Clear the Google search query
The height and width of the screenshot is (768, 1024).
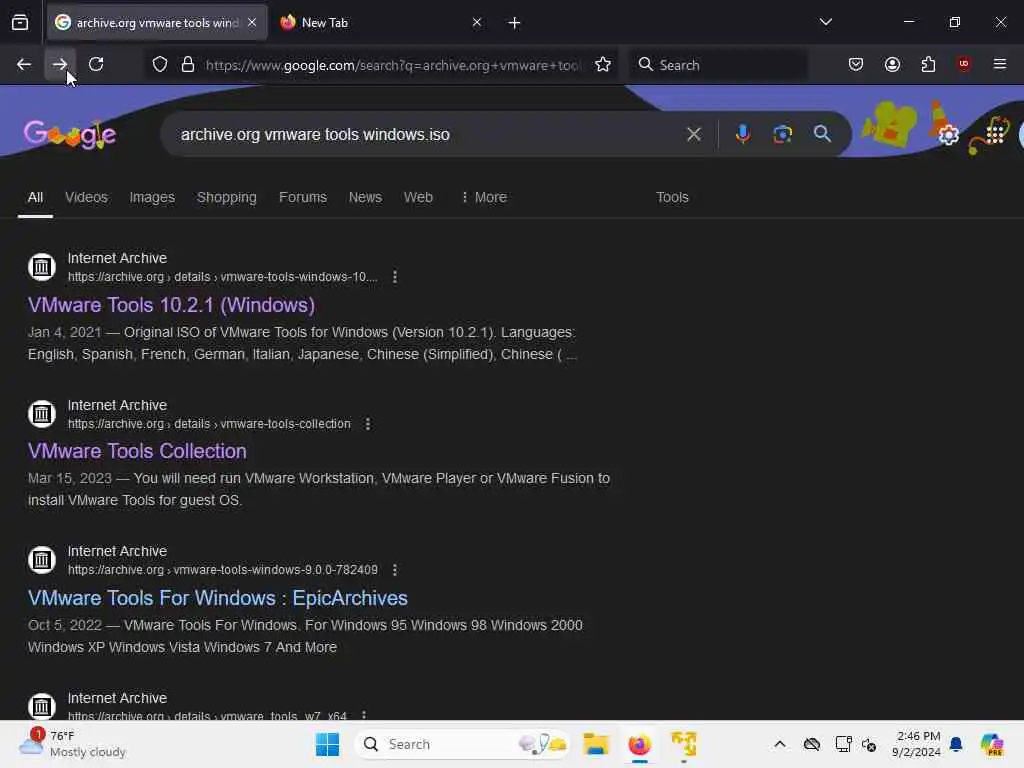(694, 135)
